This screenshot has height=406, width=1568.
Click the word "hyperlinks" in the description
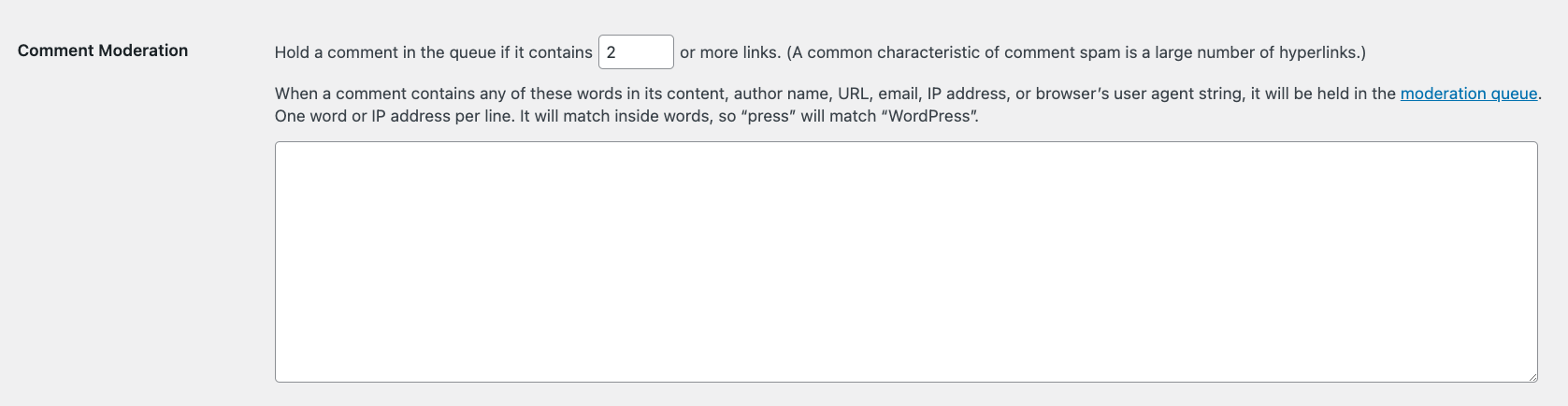point(1317,52)
